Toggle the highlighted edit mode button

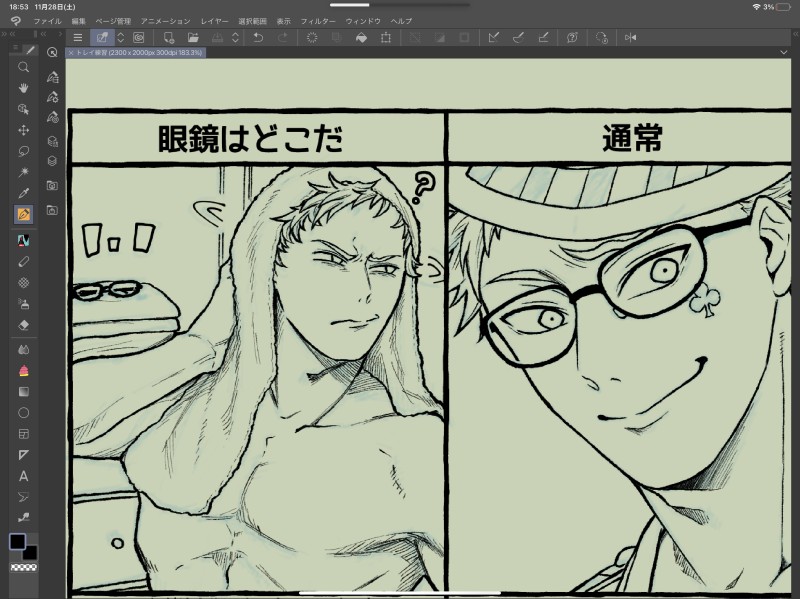click(x=102, y=37)
